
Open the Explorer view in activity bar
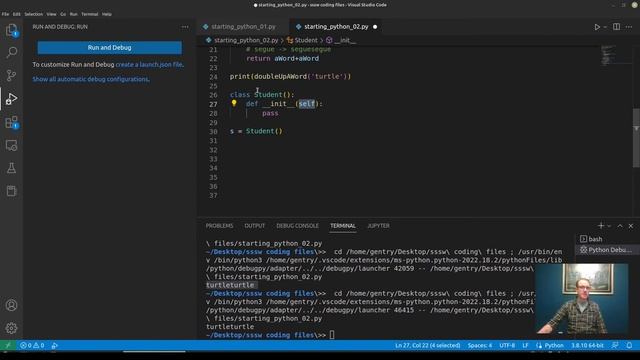point(11,30)
